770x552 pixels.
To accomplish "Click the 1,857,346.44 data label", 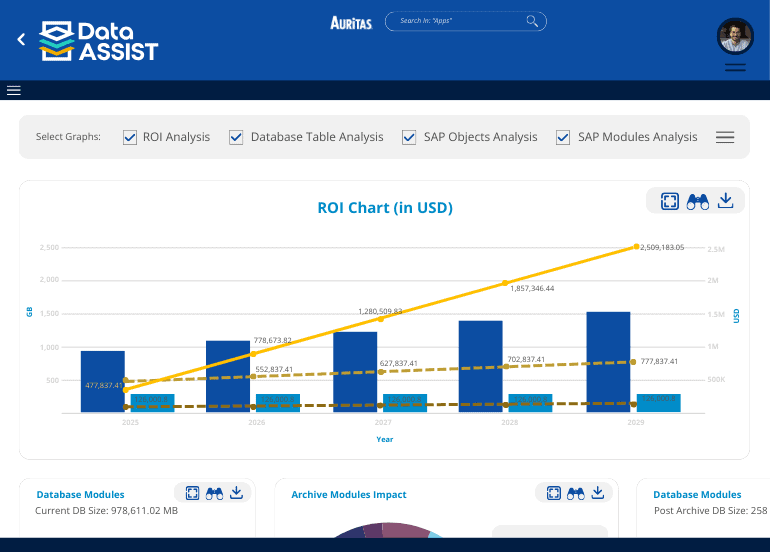I will click(532, 288).
